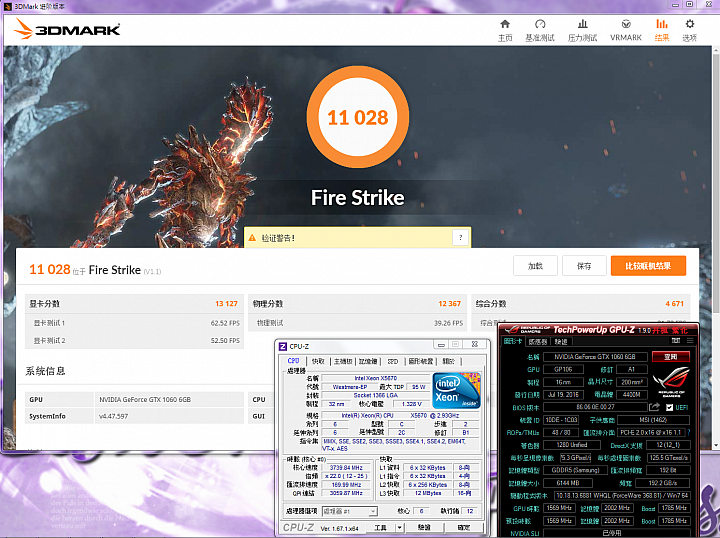Open the VRMARK section icon
Image resolution: width=720 pixels, height=538 pixels.
(625, 24)
